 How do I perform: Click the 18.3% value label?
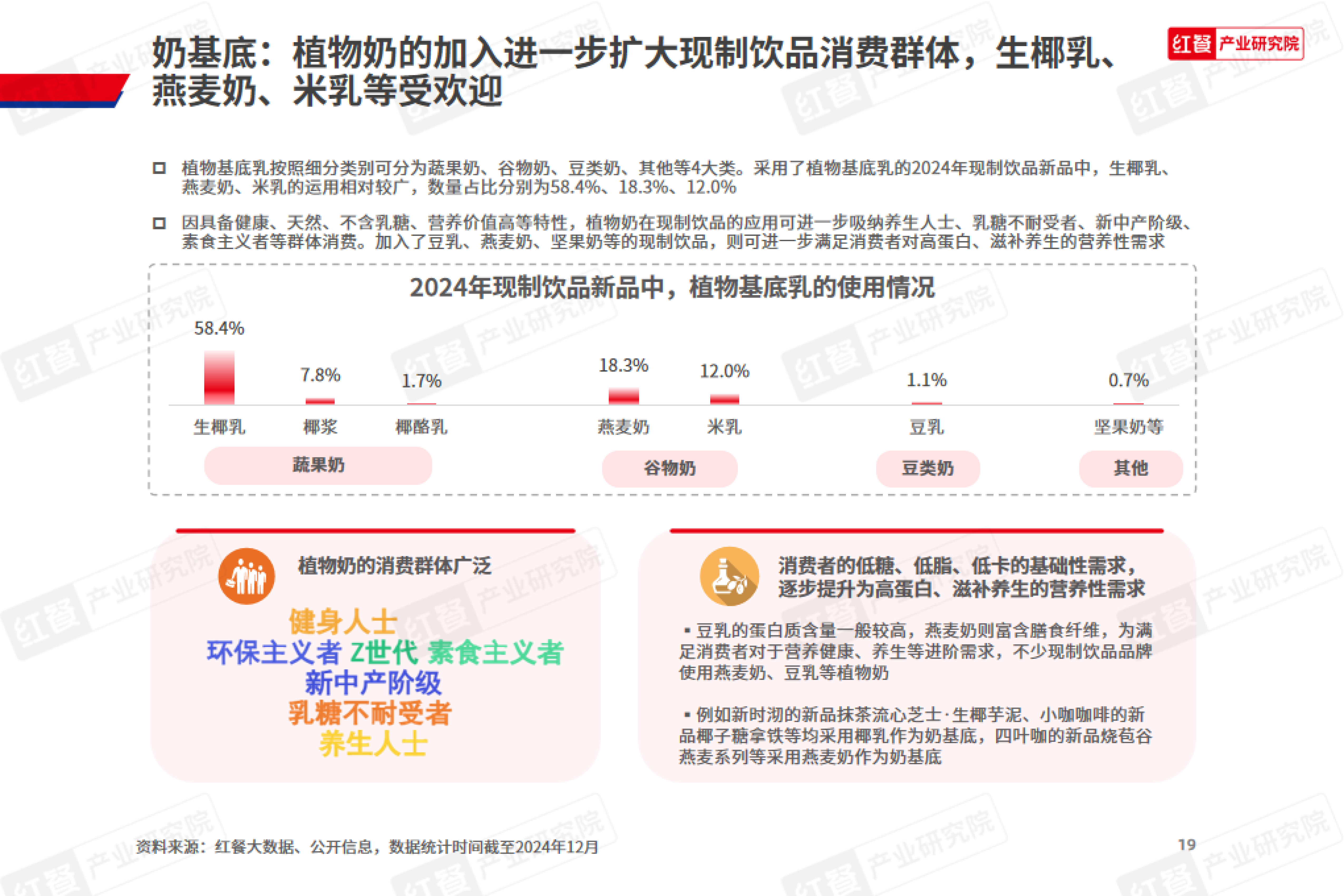point(624,366)
